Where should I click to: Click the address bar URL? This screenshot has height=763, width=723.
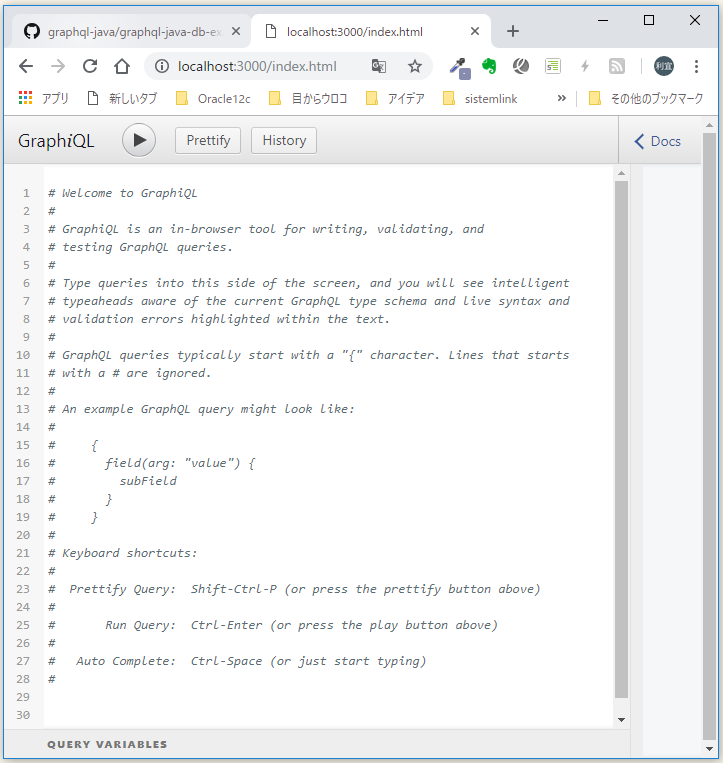[257, 66]
